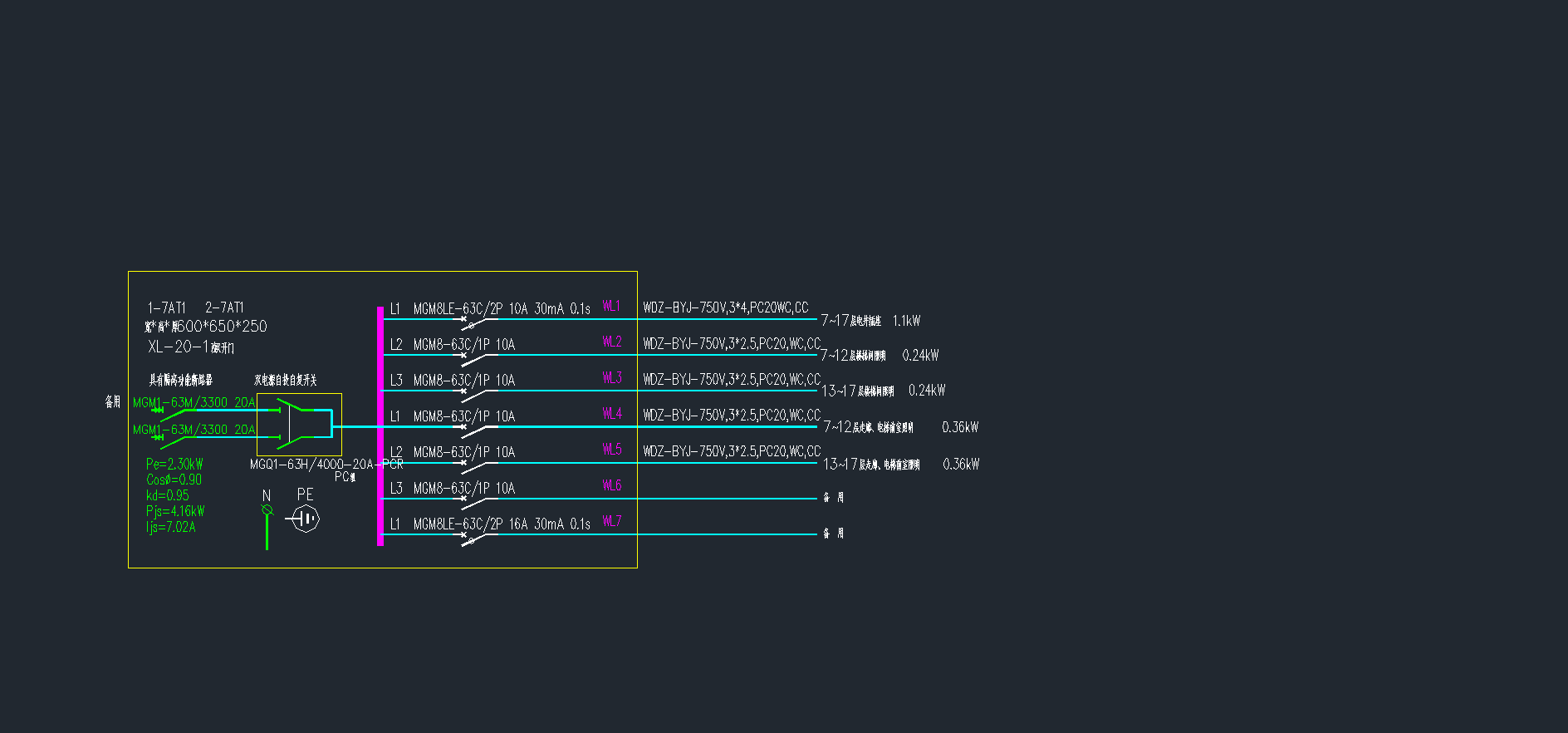Select text 'MGM8LE-63C/2P 10A 30mA 0.1s'
Screen dimensions: 1568x733
point(502,308)
